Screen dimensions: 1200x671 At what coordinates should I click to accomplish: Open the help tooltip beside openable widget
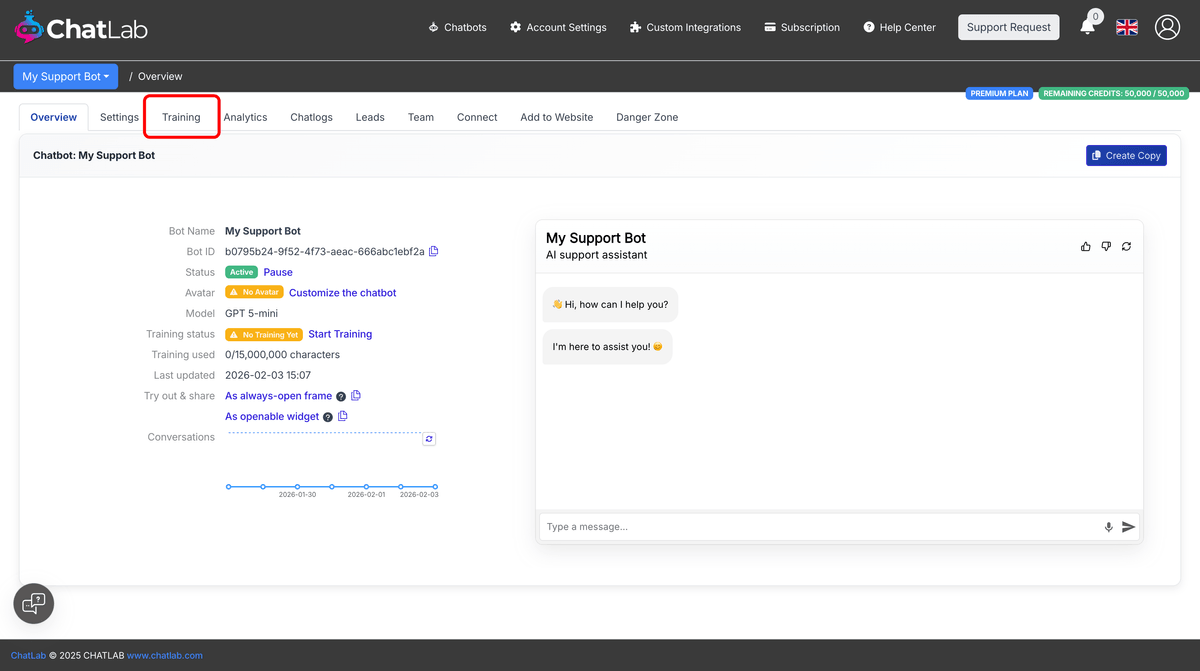[x=328, y=416]
